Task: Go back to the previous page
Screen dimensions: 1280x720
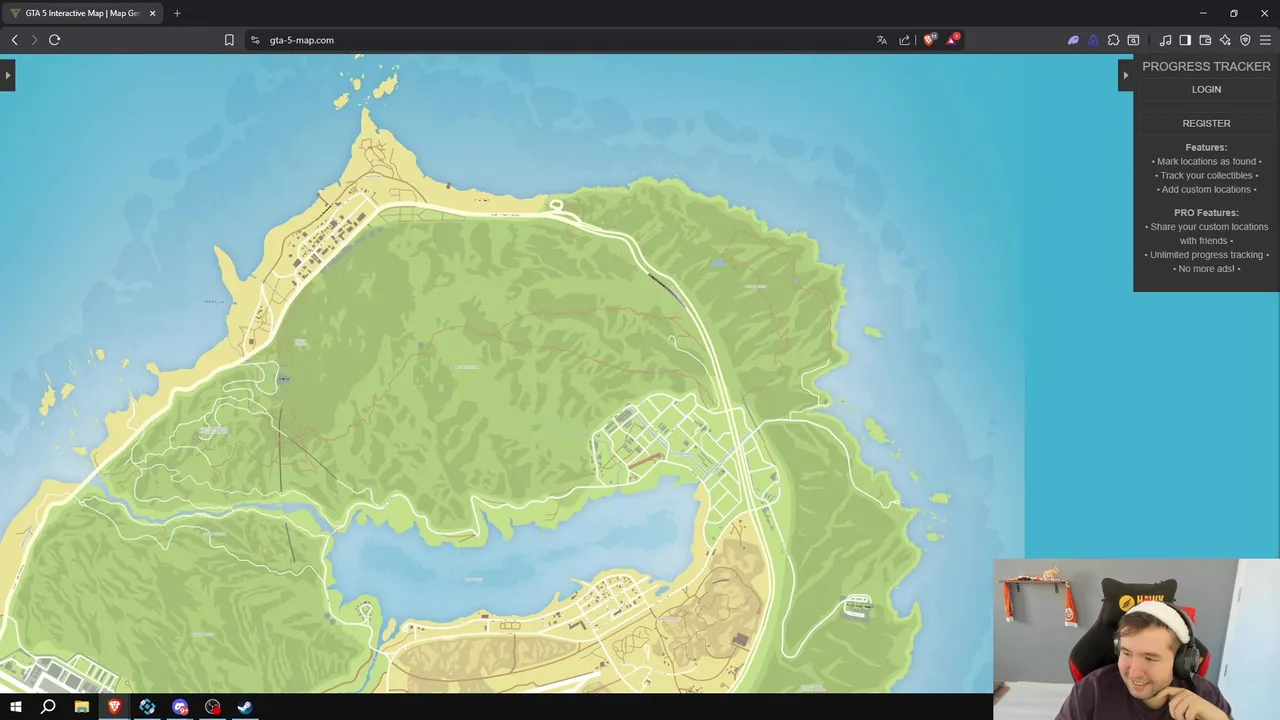Action: (x=15, y=40)
